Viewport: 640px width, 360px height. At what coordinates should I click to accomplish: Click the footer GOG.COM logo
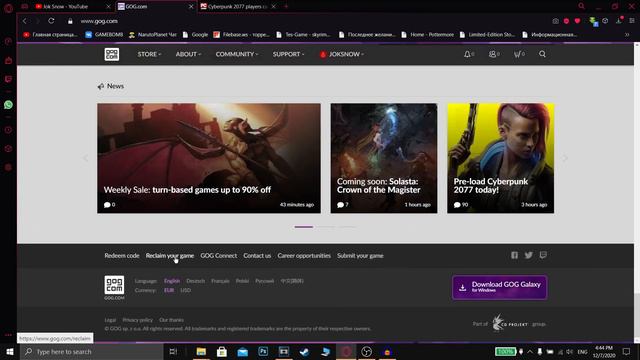(x=114, y=287)
